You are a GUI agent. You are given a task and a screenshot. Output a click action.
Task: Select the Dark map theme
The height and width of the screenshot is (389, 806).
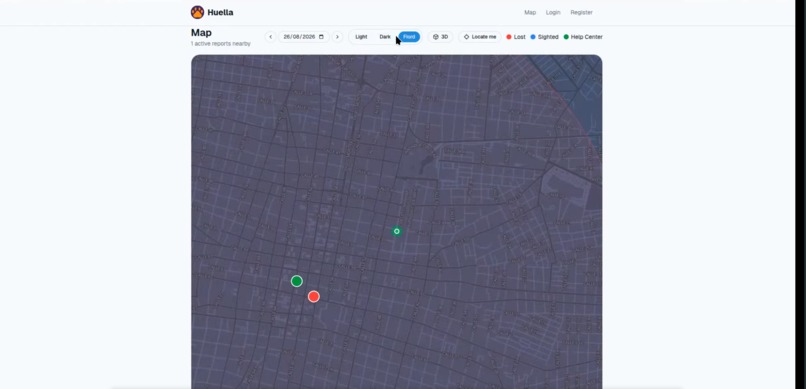385,37
